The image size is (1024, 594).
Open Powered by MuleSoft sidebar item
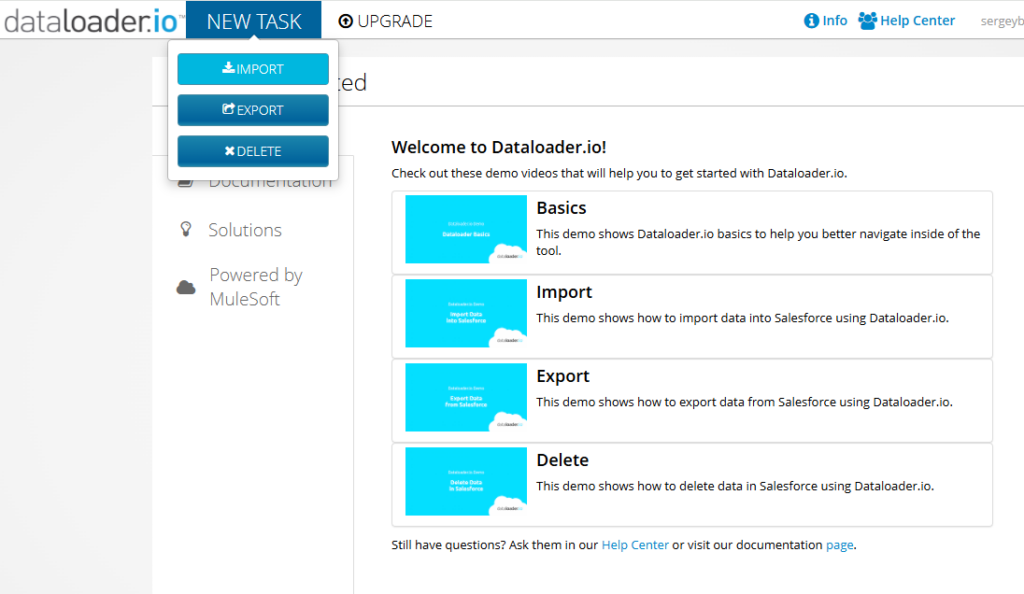(x=256, y=287)
